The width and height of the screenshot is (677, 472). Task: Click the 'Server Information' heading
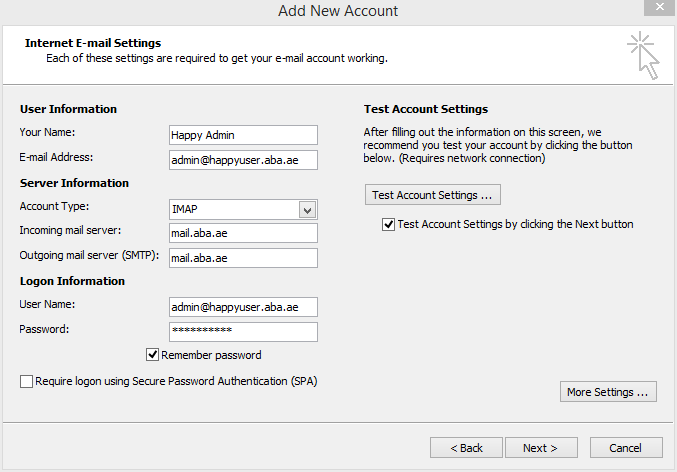click(x=74, y=183)
